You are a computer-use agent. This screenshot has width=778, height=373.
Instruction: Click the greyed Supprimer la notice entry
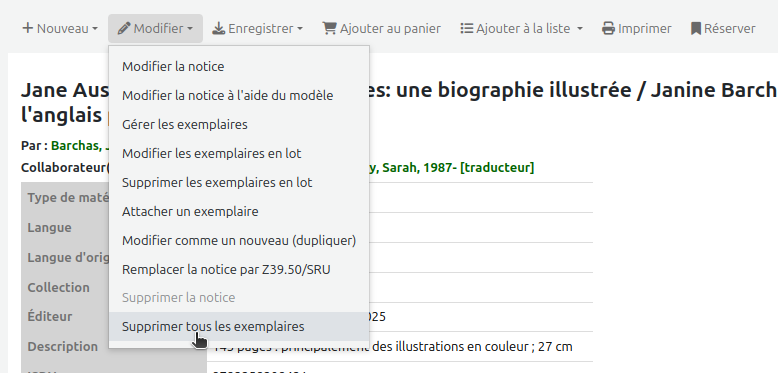[x=239, y=298]
